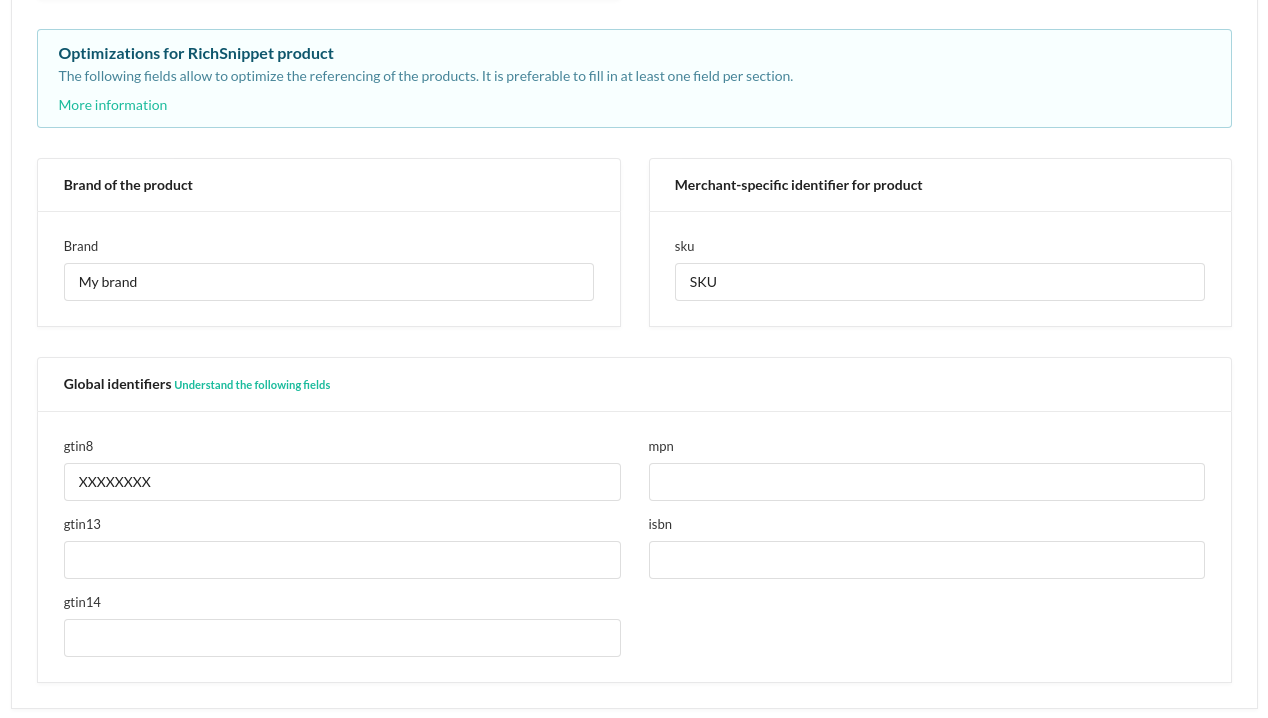This screenshot has width=1268, height=718.
Task: Click the 'mpn' label text
Action: tap(661, 446)
